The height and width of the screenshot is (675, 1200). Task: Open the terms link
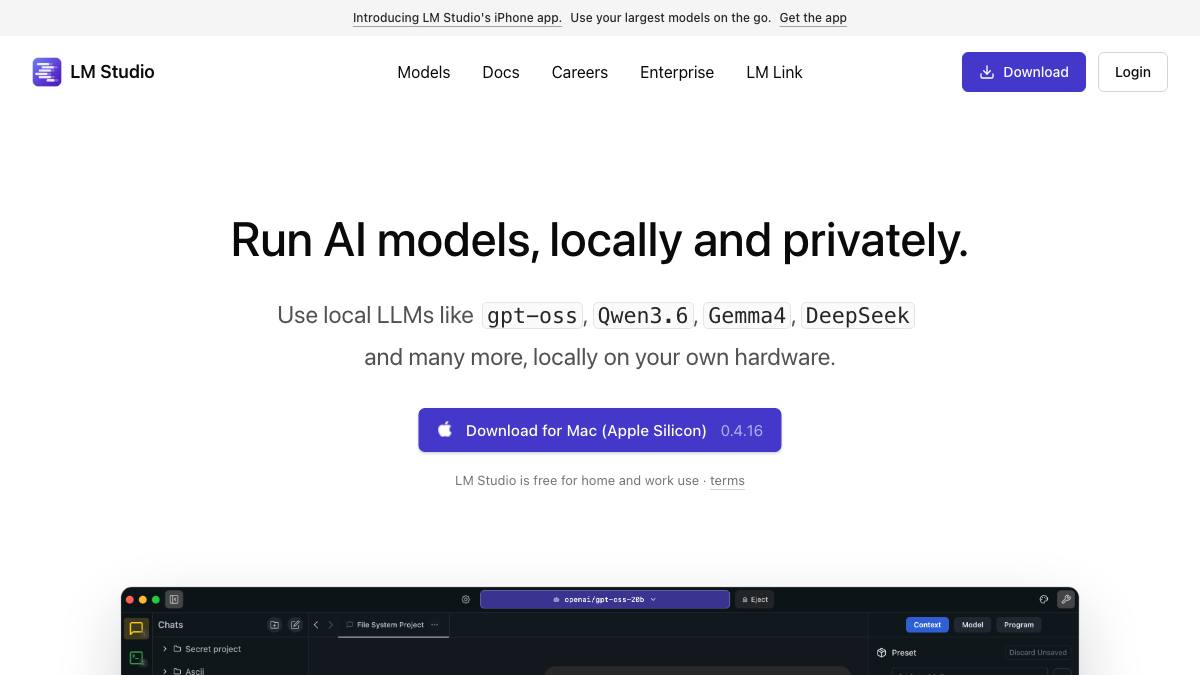(x=727, y=481)
